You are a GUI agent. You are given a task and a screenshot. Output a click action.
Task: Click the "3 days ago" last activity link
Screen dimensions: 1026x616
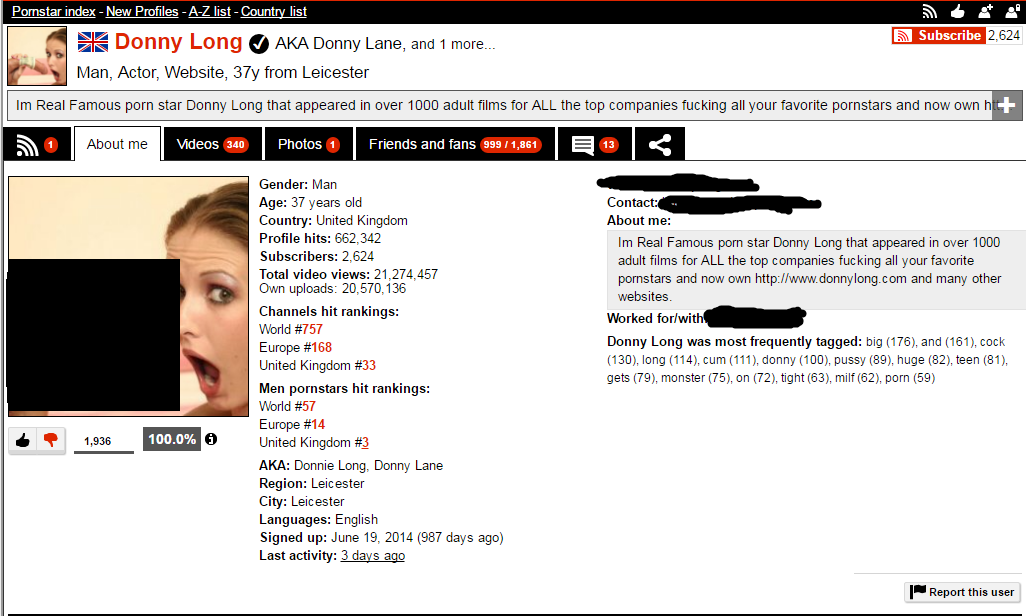(x=373, y=556)
